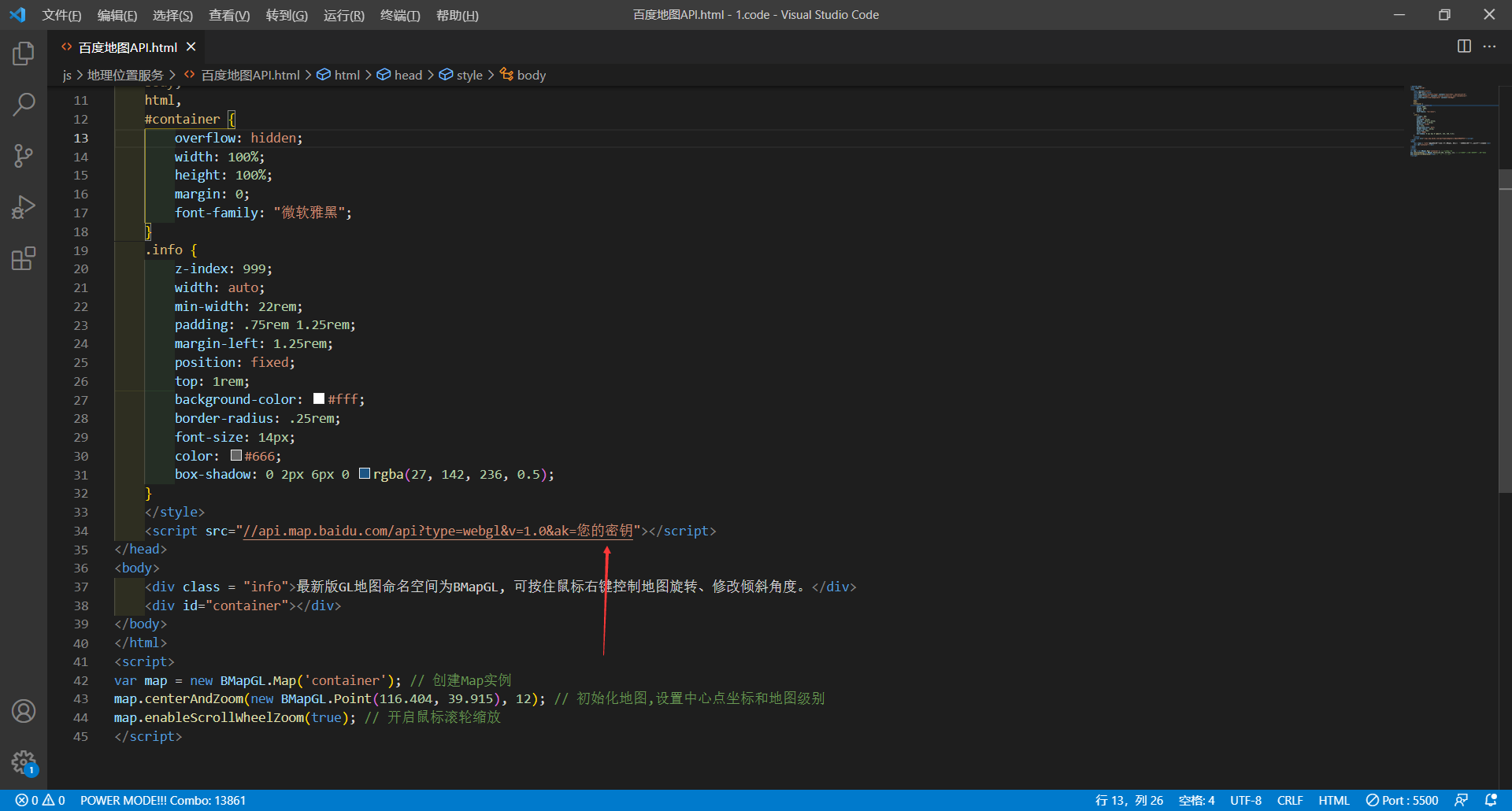Click the min-width: 22rem declaration
Image resolution: width=1512 pixels, height=811 pixels.
(x=239, y=306)
